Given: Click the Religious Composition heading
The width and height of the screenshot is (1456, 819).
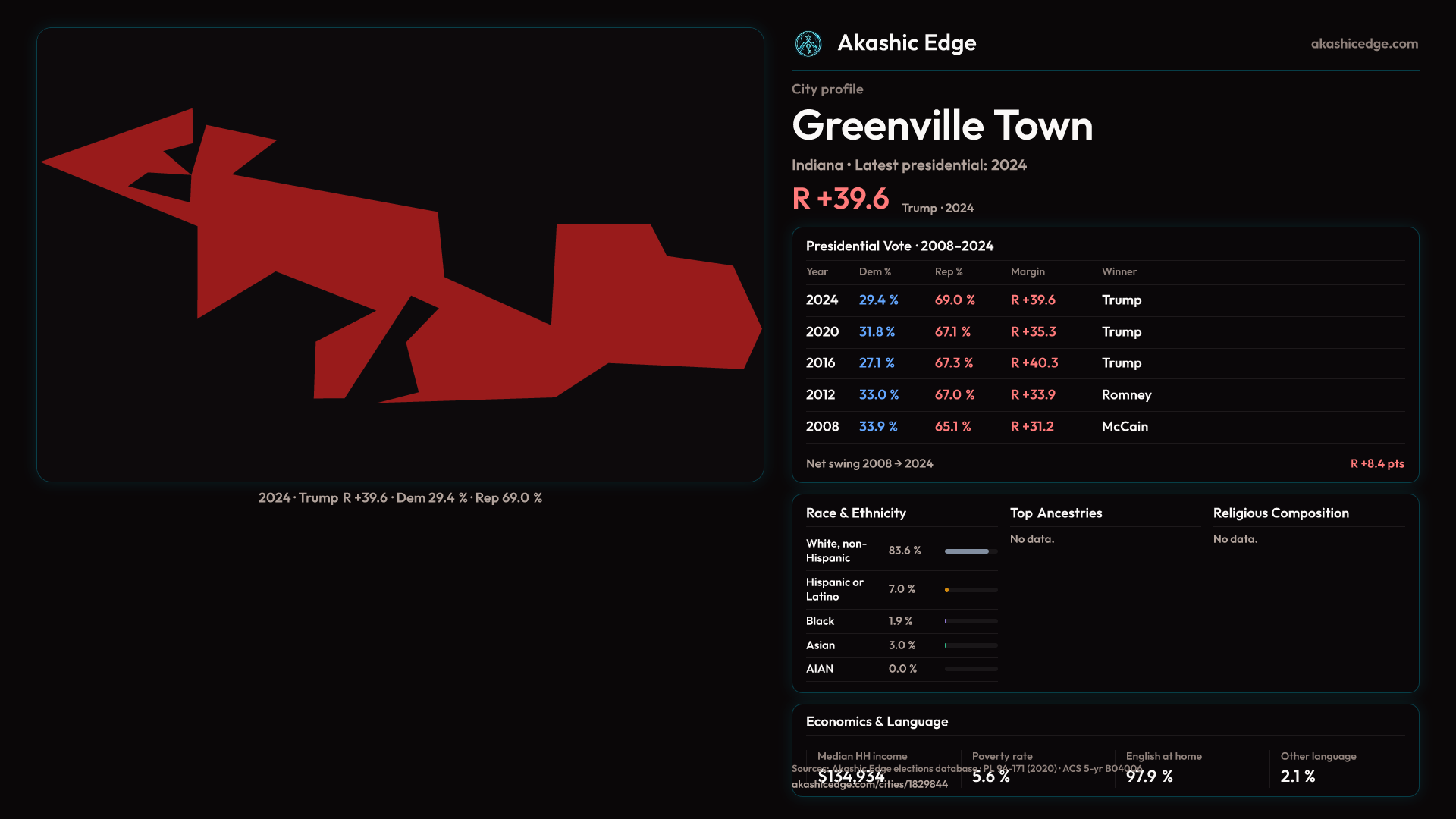Looking at the screenshot, I should tap(1280, 513).
